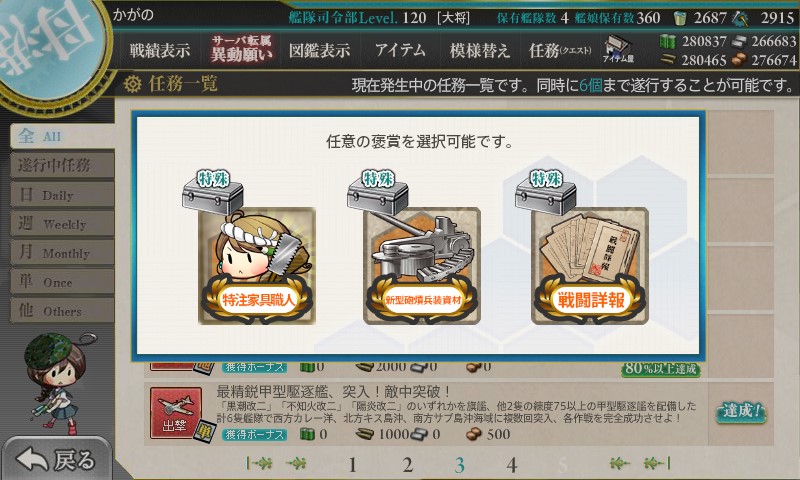Filter quests by Monthly tab
Screen dimensions: 800x480
62,252
